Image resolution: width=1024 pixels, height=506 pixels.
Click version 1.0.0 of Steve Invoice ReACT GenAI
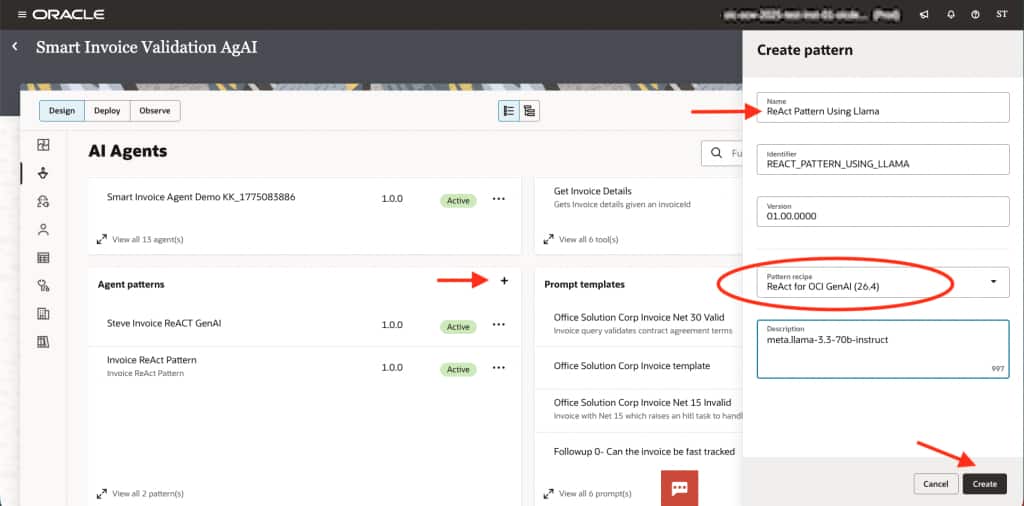coord(392,324)
